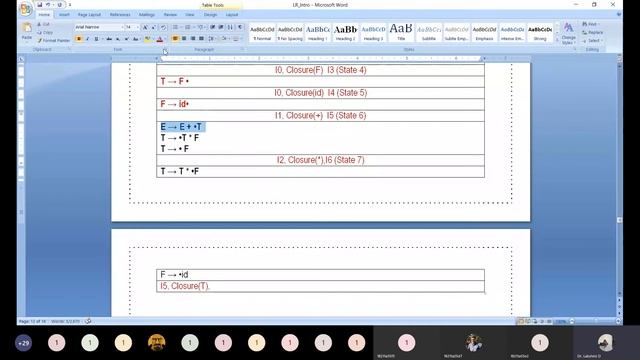The width and height of the screenshot is (640, 360).
Task: Apply the Subtitle style
Action: point(429,32)
